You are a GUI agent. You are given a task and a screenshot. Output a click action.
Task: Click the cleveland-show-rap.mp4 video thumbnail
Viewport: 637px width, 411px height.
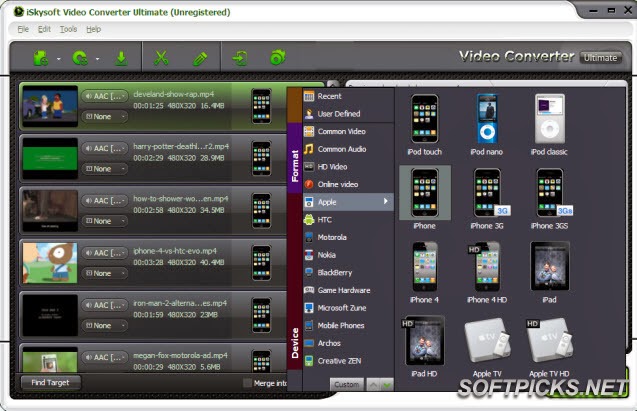(x=50, y=106)
